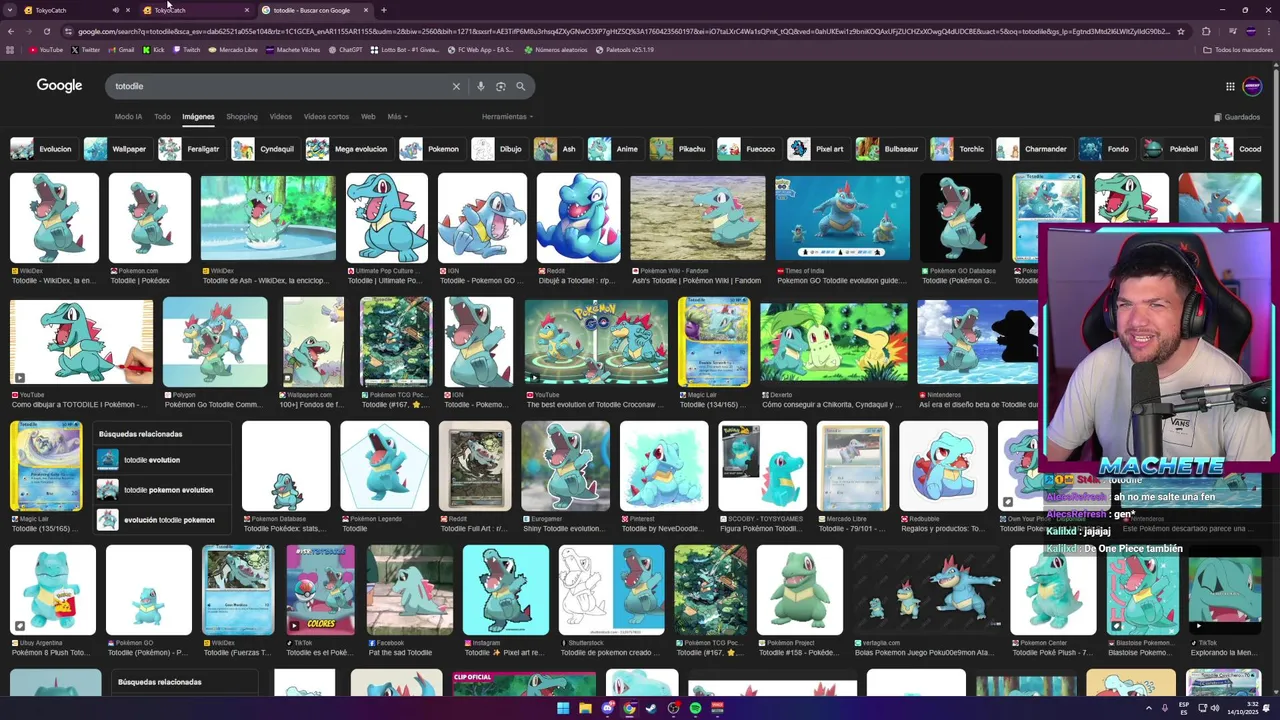Open a new browser tab with plus
This screenshot has width=1280, height=720.
[384, 10]
